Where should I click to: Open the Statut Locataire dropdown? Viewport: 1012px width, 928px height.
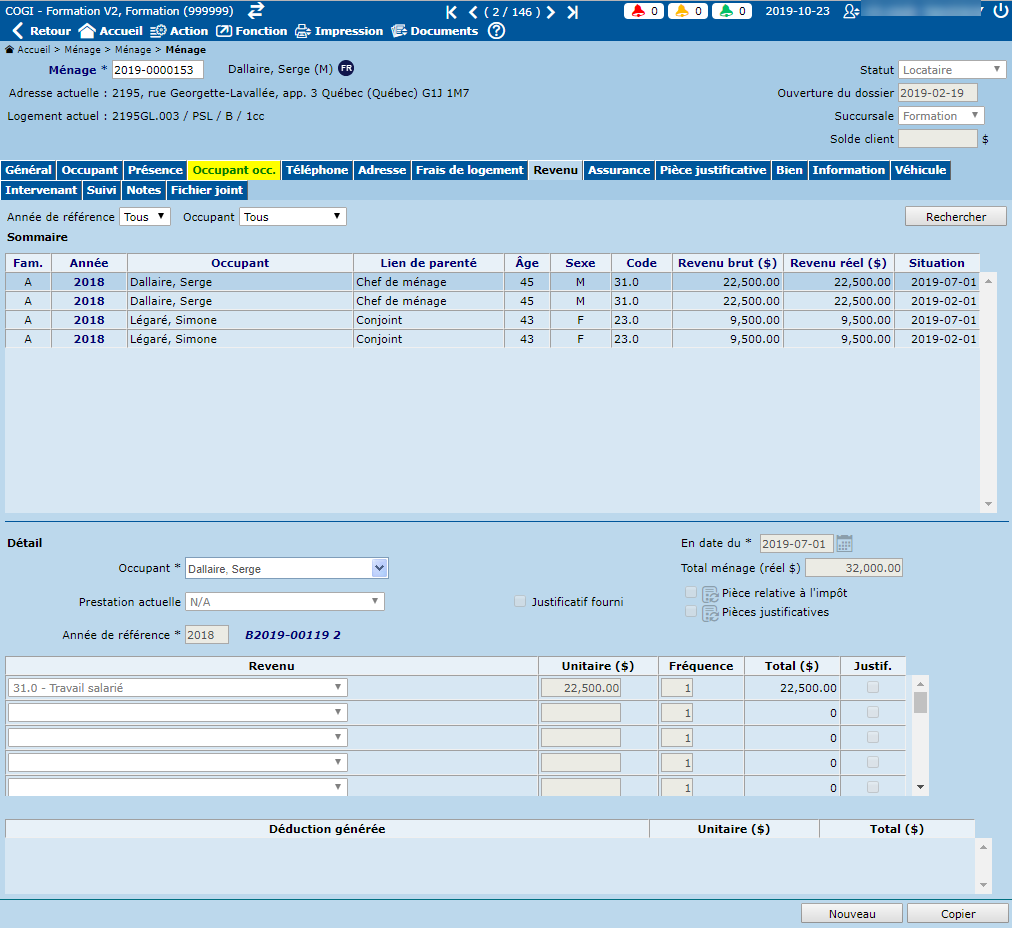click(952, 70)
